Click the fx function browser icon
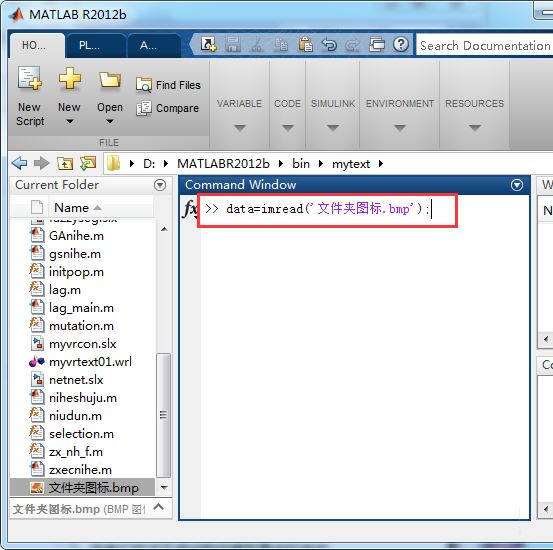 tap(190, 209)
